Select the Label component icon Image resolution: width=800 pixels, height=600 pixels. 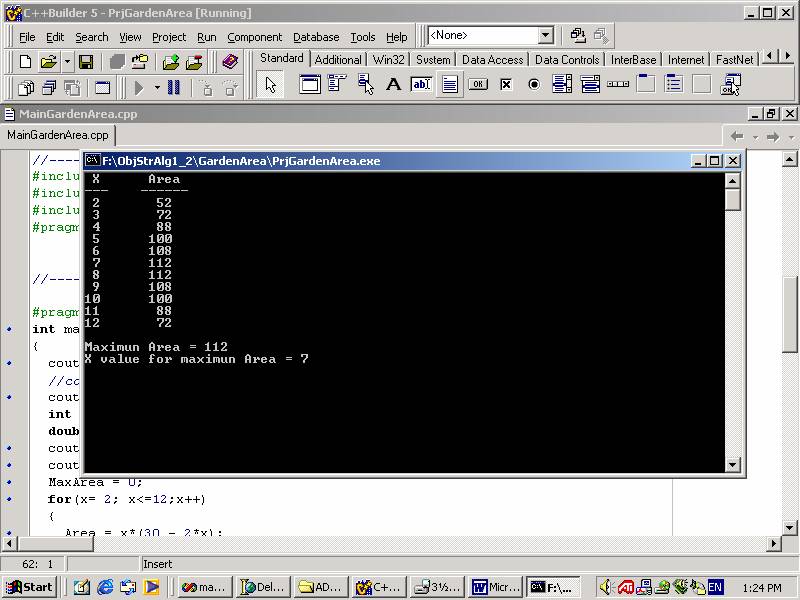click(394, 85)
